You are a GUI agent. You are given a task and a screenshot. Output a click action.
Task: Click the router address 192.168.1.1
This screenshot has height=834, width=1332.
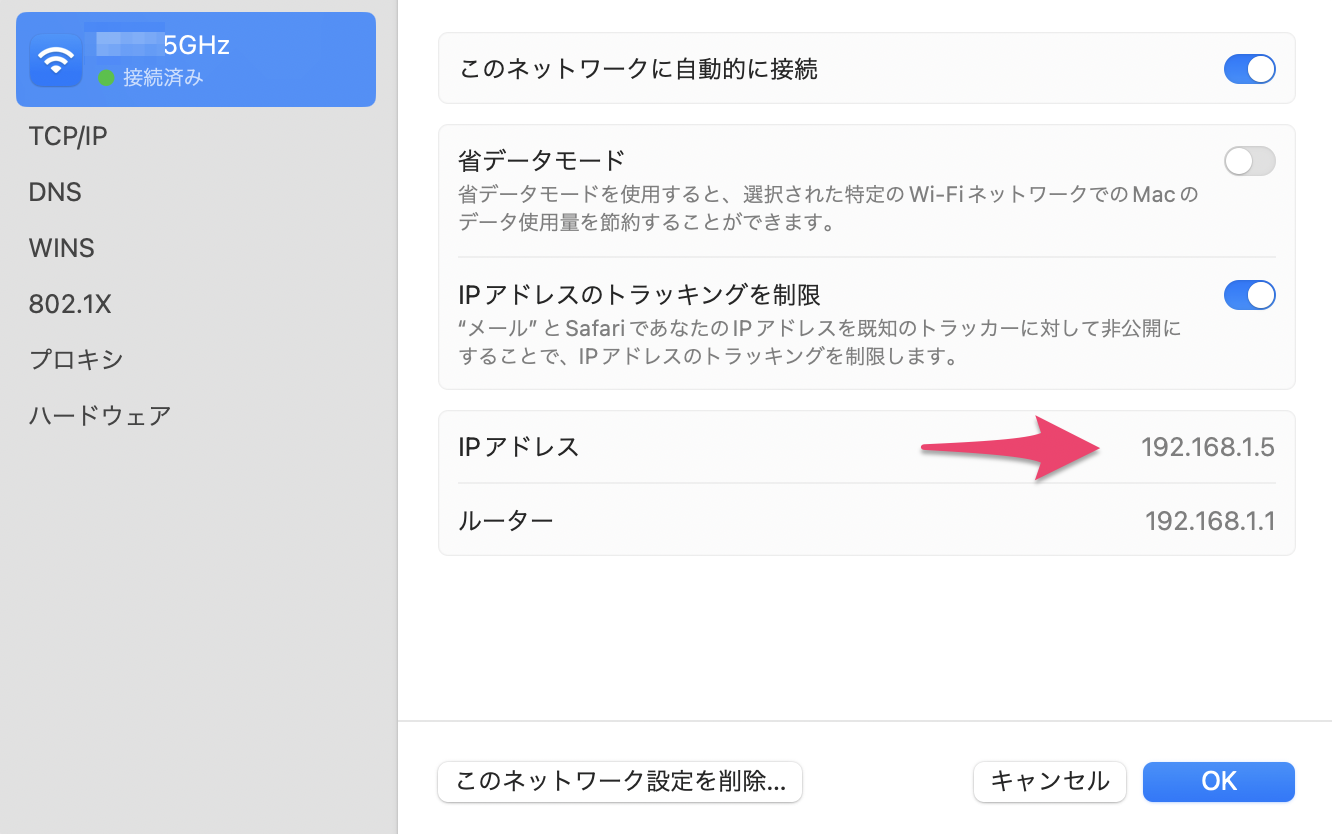point(1209,520)
